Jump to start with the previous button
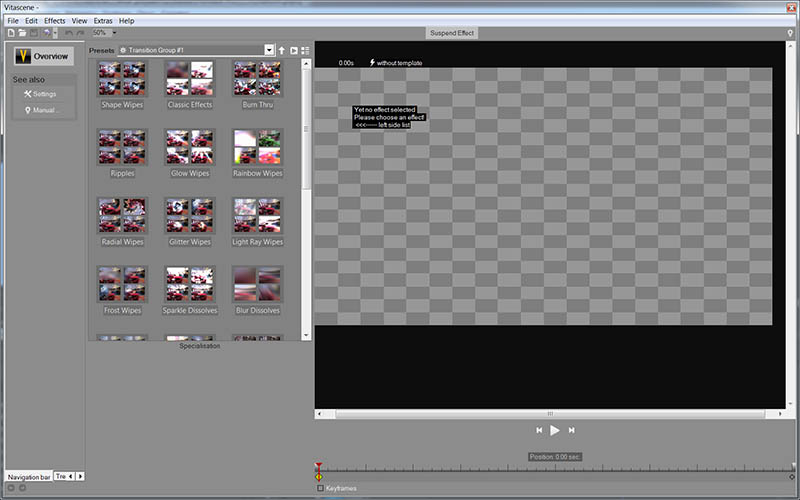800x500 pixels. coord(539,431)
